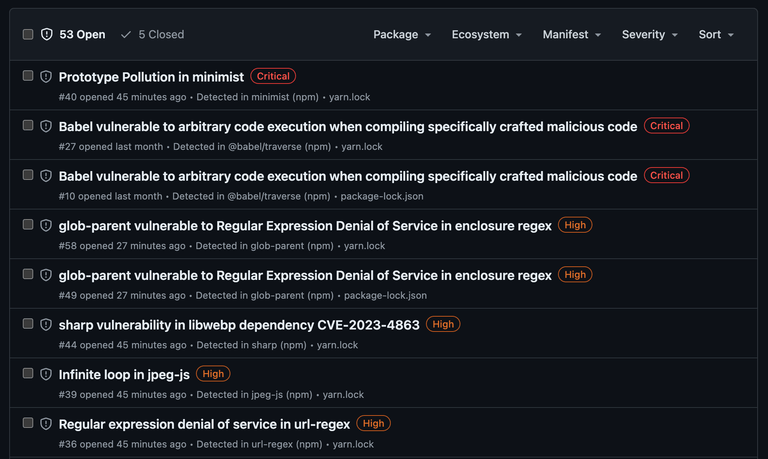The width and height of the screenshot is (768, 459).
Task: Click shield icon for url-regex alert
Action: click(46, 423)
